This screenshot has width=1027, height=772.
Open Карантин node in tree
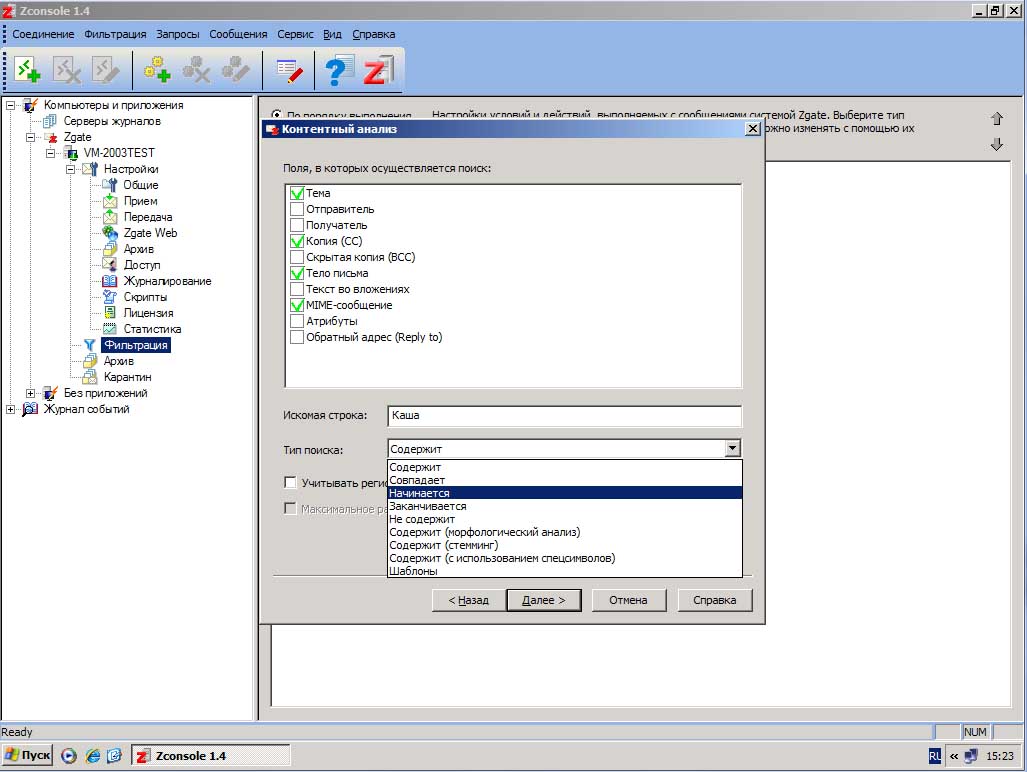127,377
